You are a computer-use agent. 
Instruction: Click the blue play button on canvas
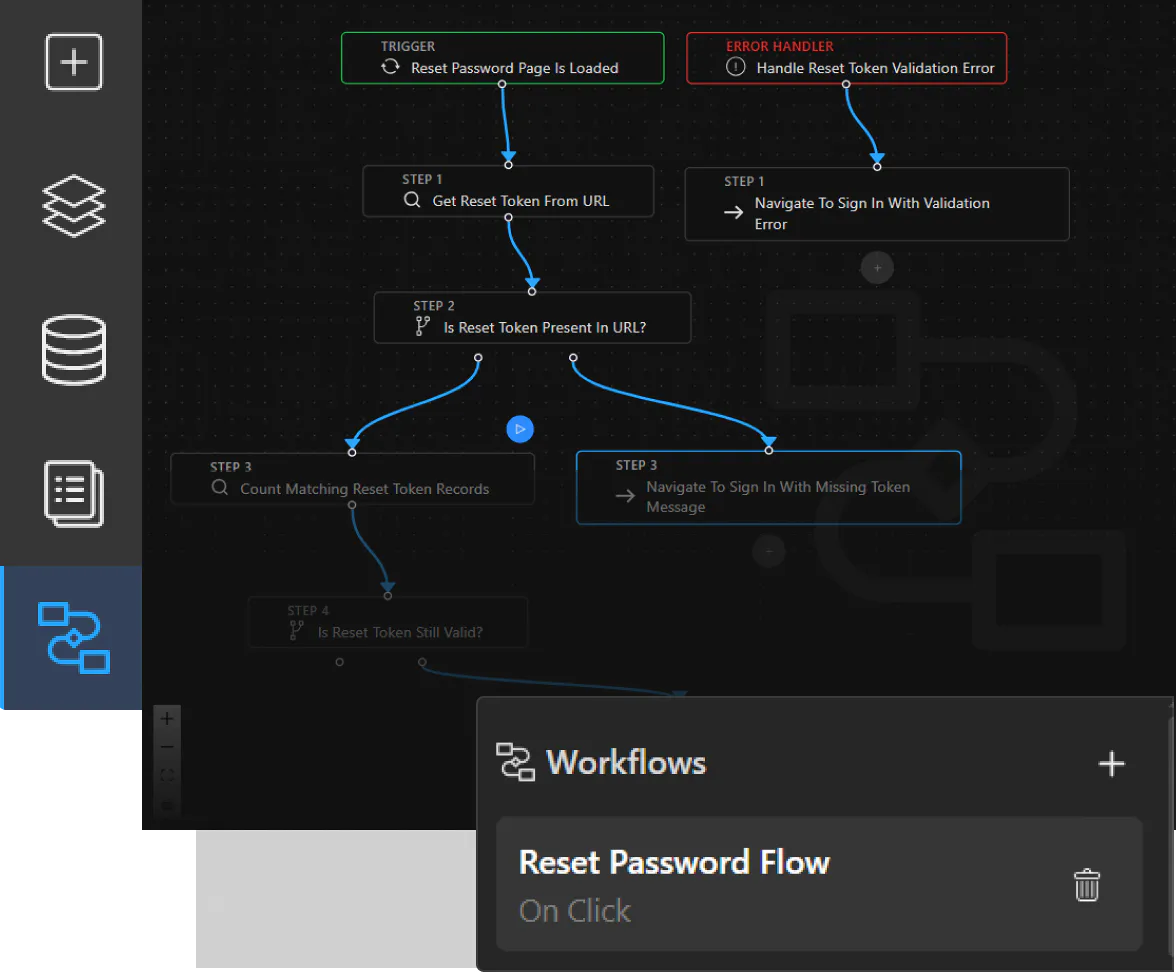520,429
